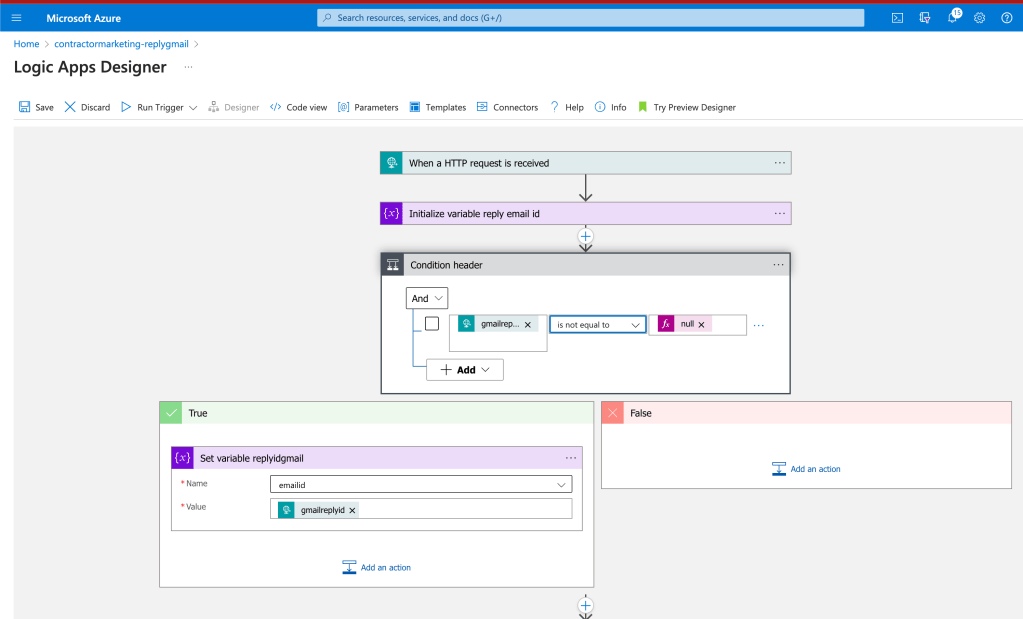This screenshot has width=1023, height=619.
Task: Click Add an action in True branch
Action: tap(376, 567)
